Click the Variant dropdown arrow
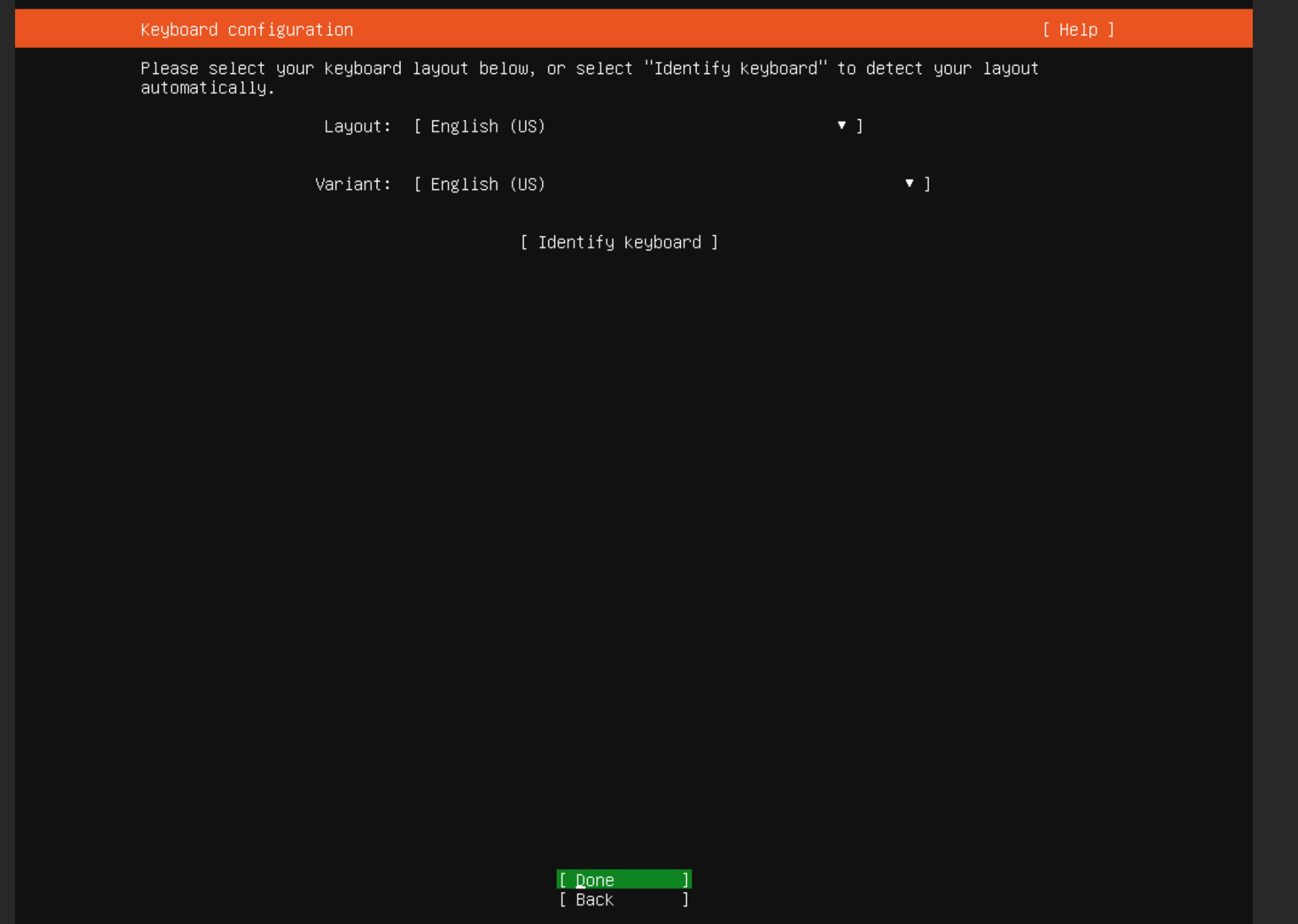Image resolution: width=1298 pixels, height=924 pixels. click(909, 183)
